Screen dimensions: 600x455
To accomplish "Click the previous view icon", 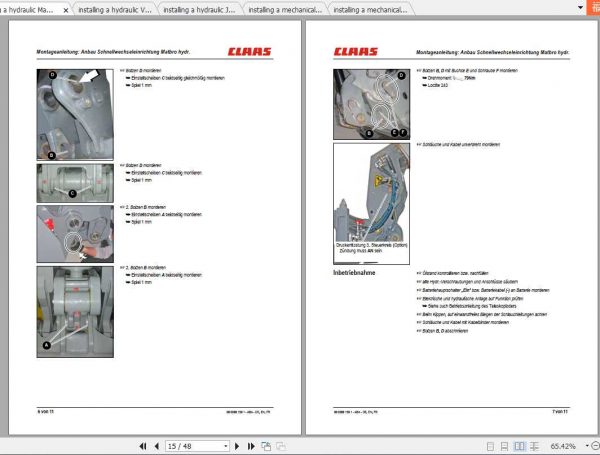I will pyautogui.click(x=266, y=446).
